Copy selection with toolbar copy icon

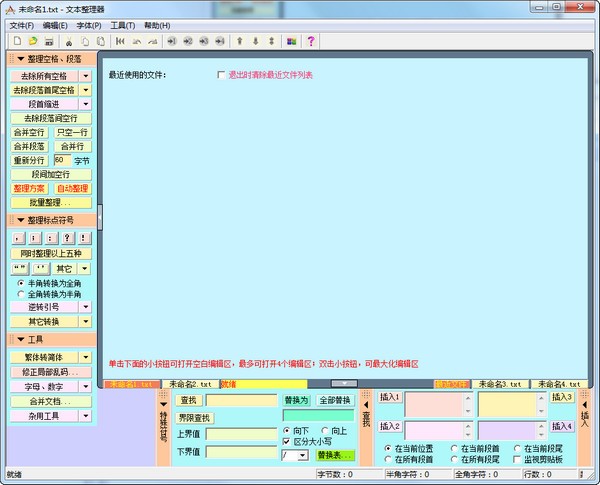(85, 41)
